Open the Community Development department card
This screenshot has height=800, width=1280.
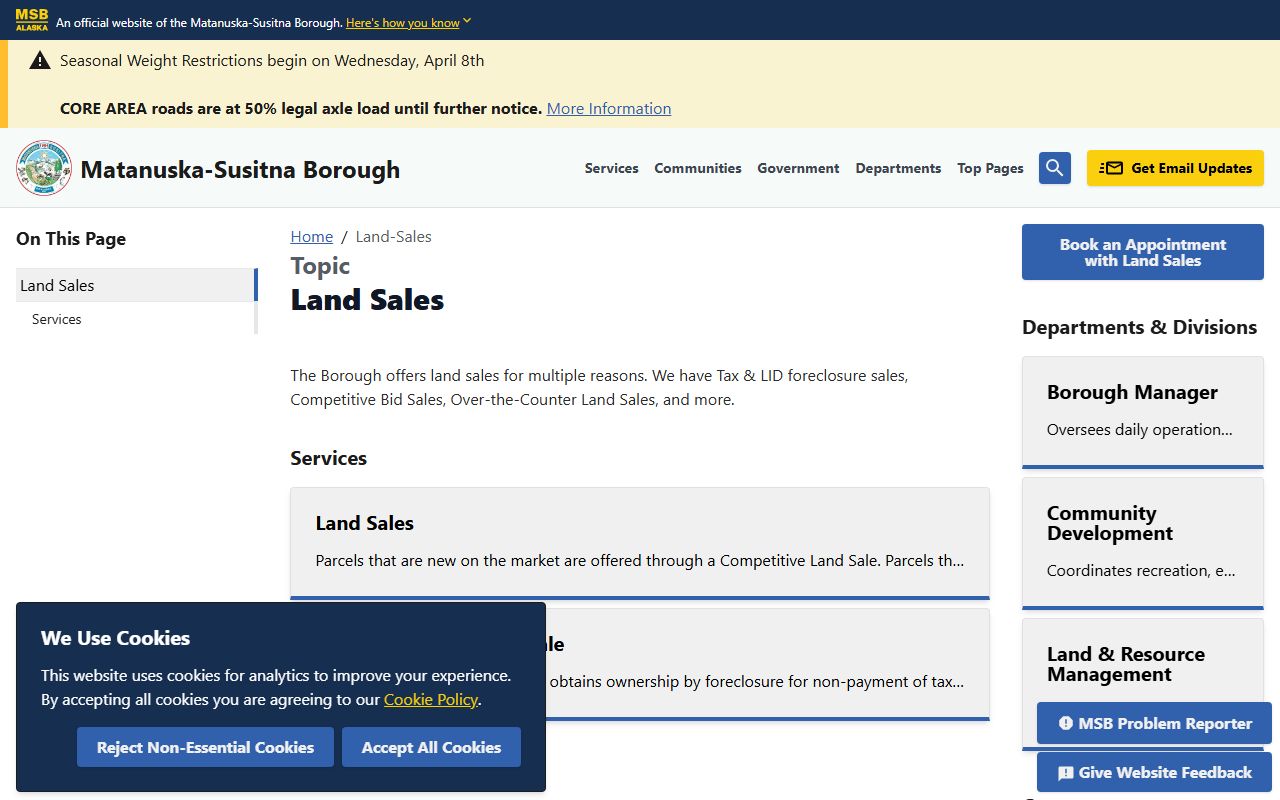pos(1143,542)
